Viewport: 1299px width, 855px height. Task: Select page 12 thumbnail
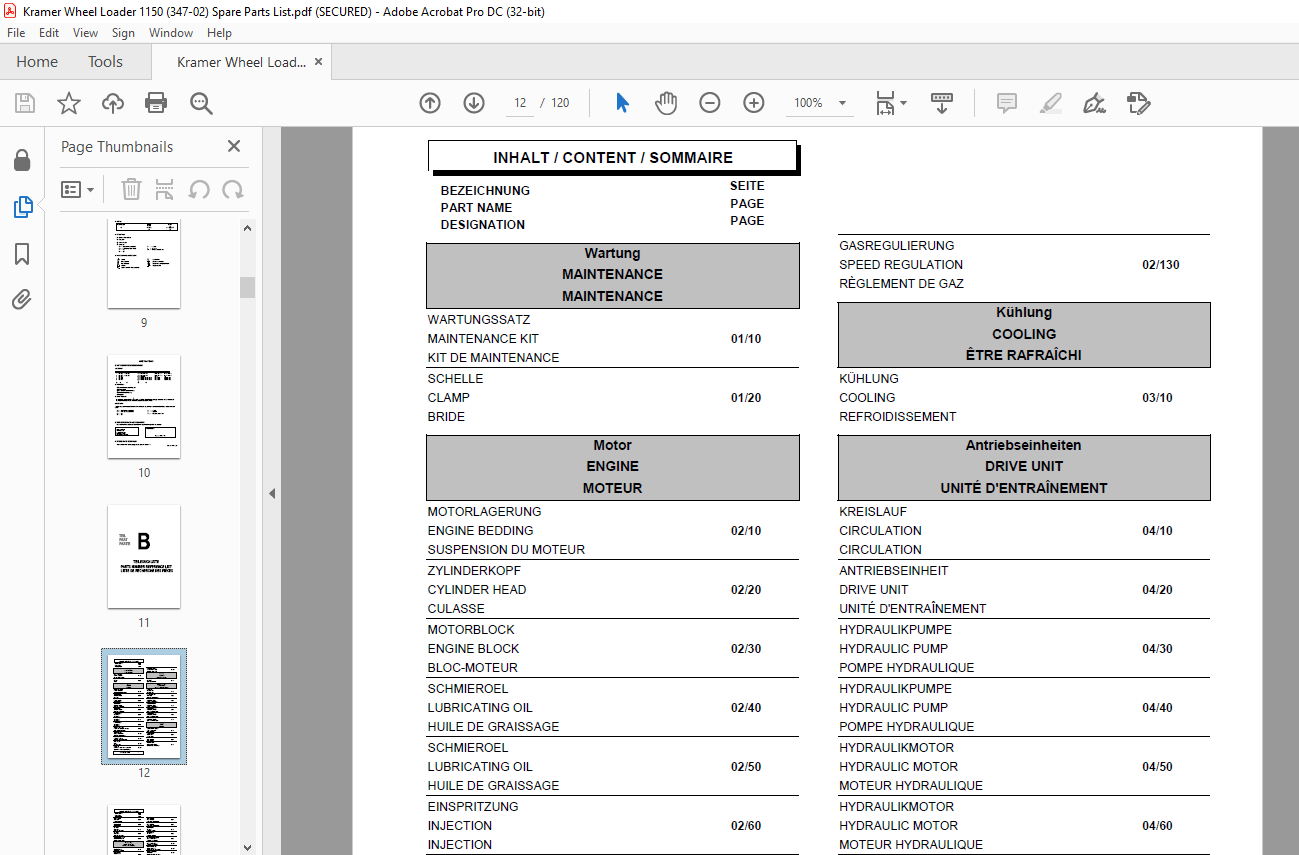pyautogui.click(x=144, y=707)
